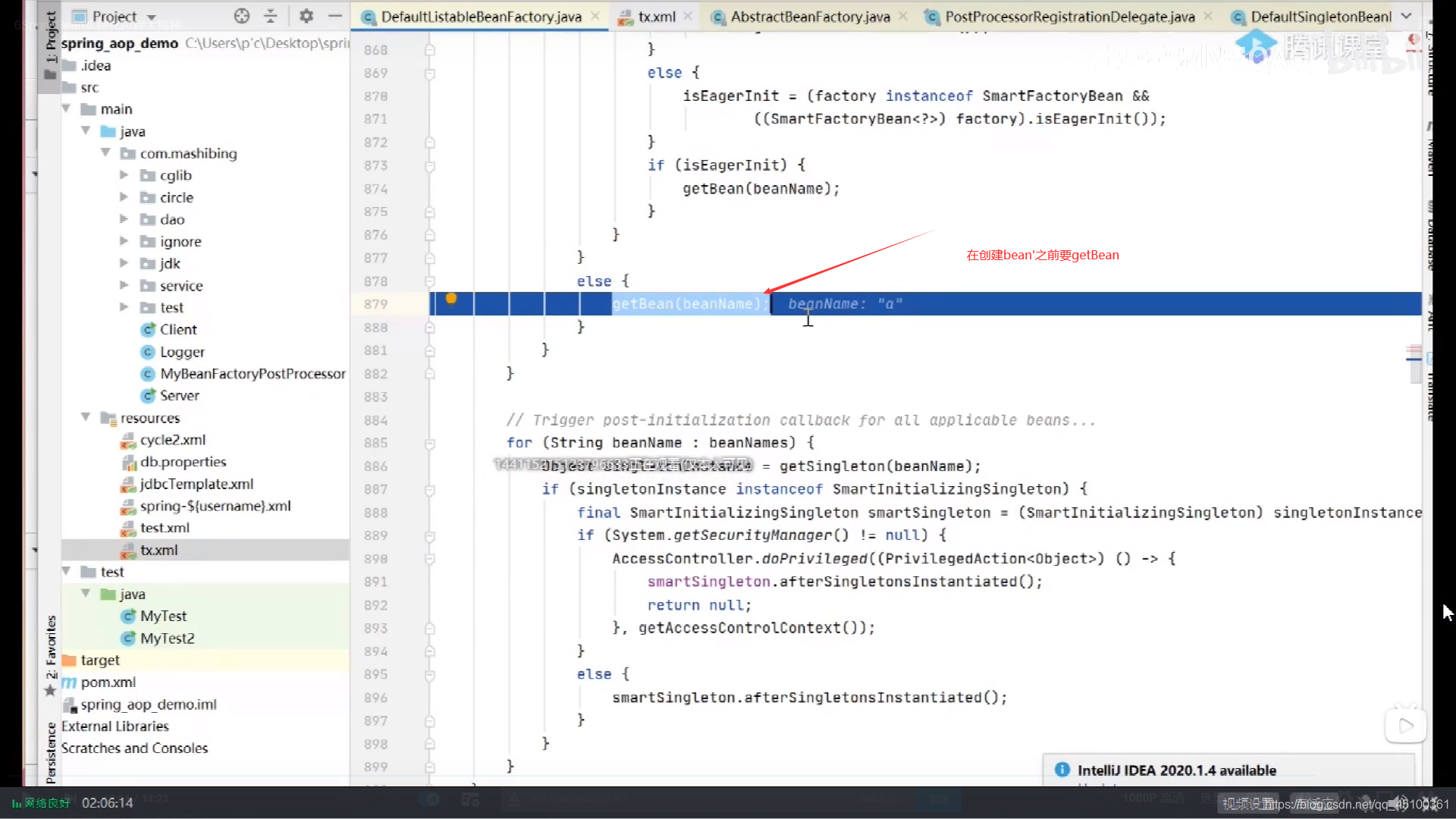The height and width of the screenshot is (819, 1456).
Task: Open the Persistence tool window stripe button
Action: tap(50, 752)
